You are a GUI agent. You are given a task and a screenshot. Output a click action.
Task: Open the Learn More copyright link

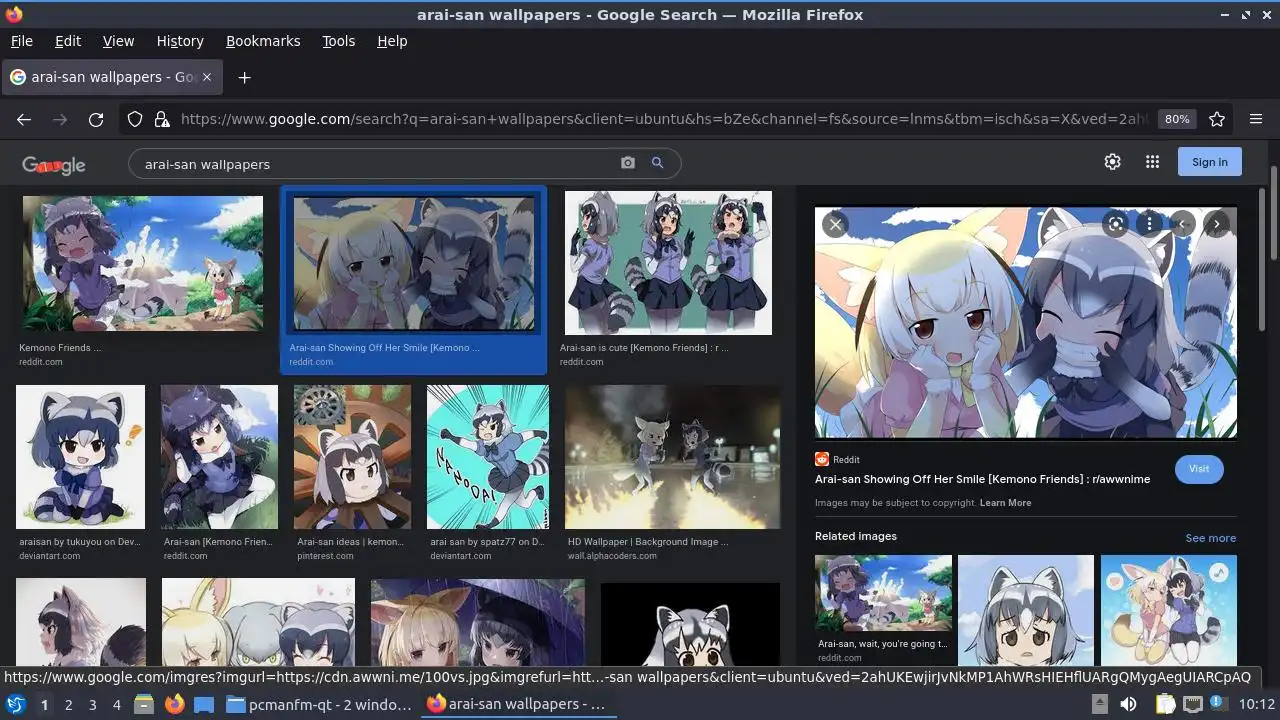[x=1005, y=503]
